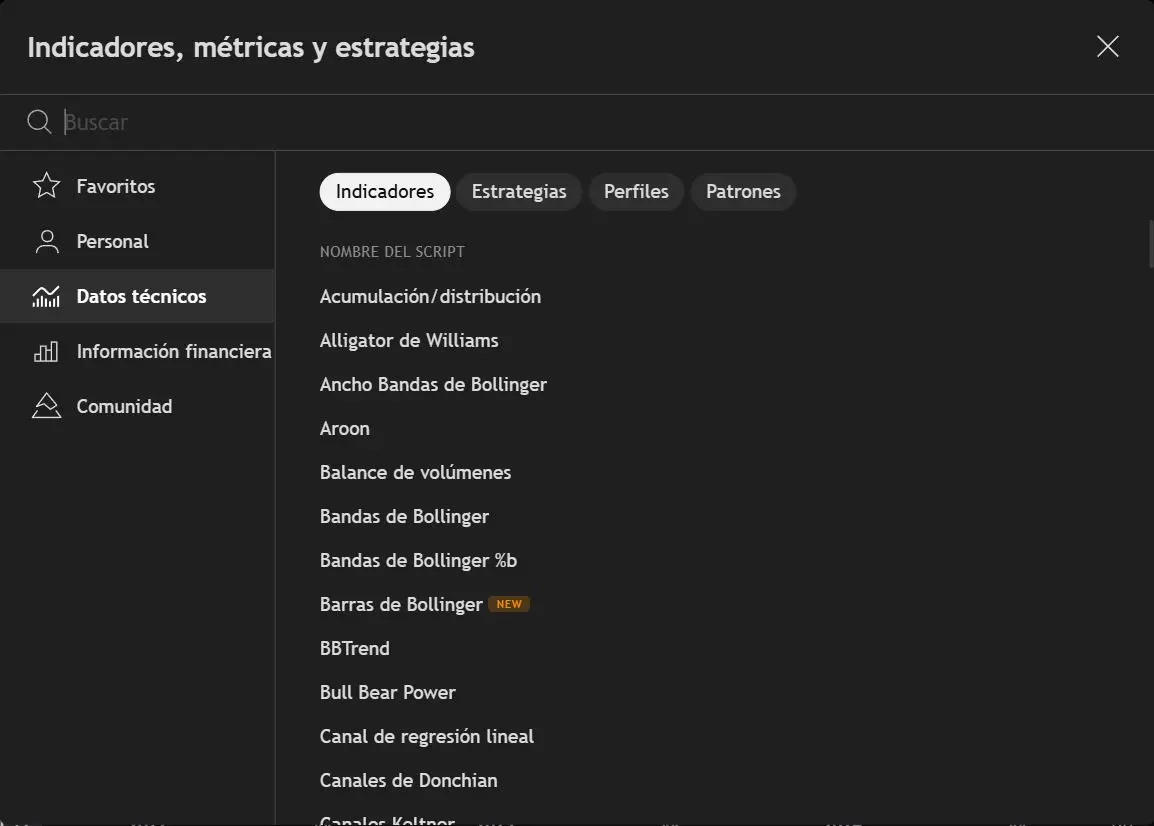
Task: Select the Acumulación/distribución indicator
Action: click(x=430, y=296)
